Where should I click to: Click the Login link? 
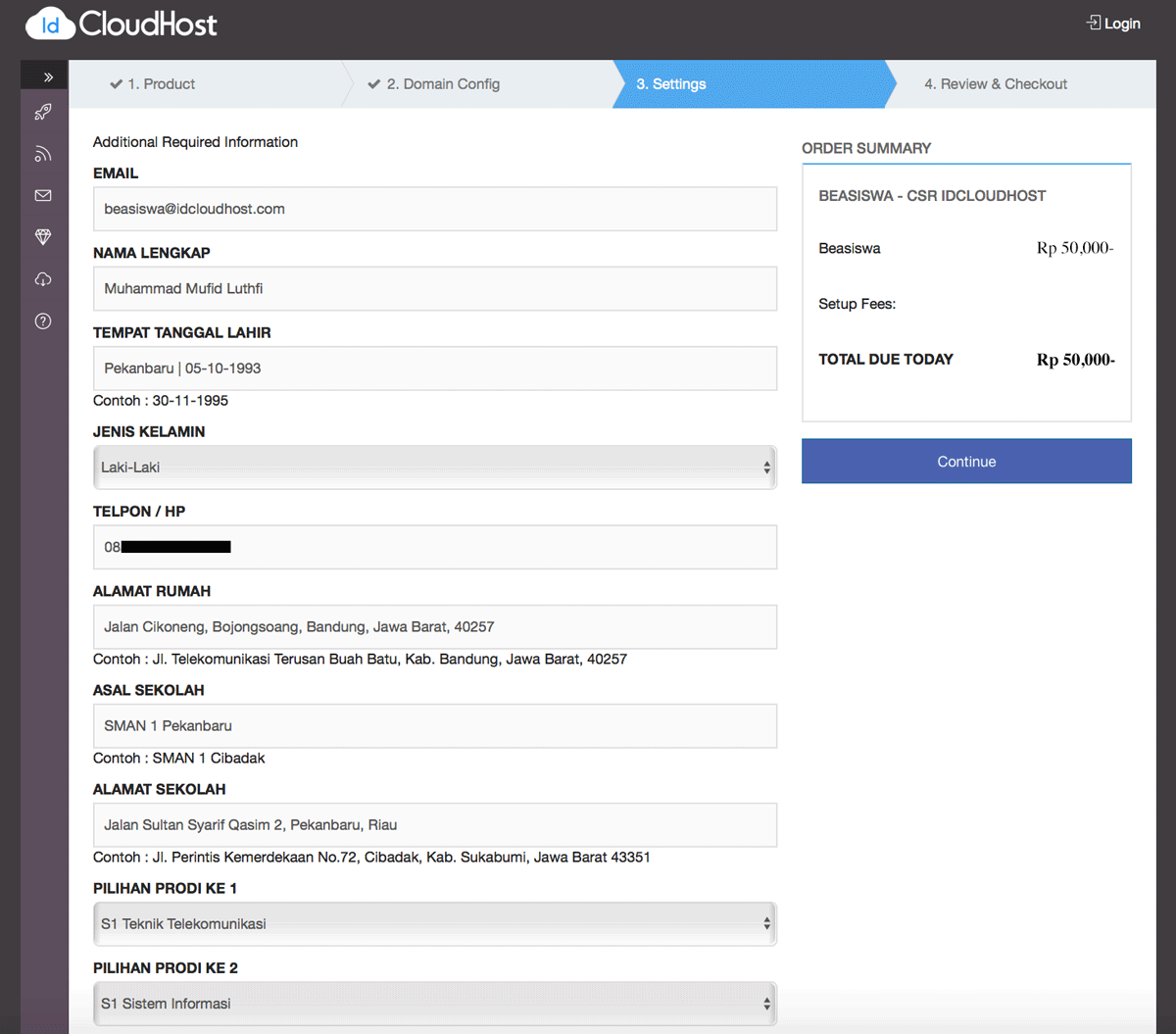point(1121,23)
